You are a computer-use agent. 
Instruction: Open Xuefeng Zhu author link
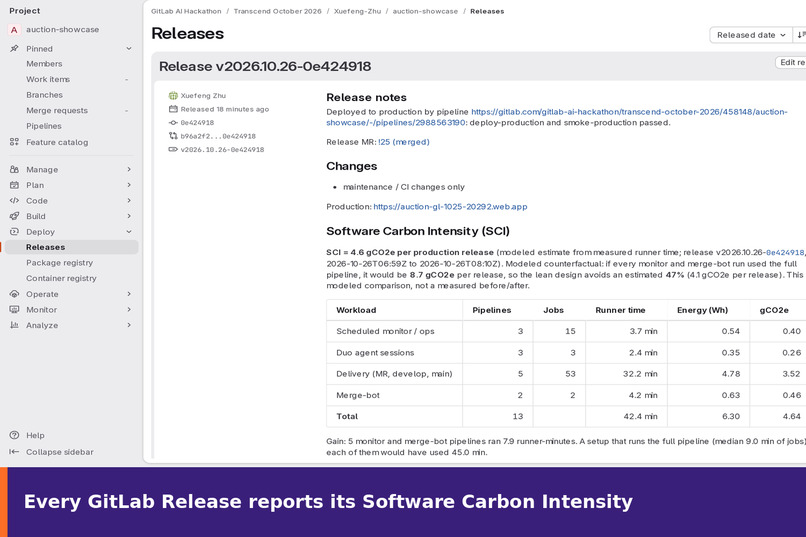tap(203, 96)
